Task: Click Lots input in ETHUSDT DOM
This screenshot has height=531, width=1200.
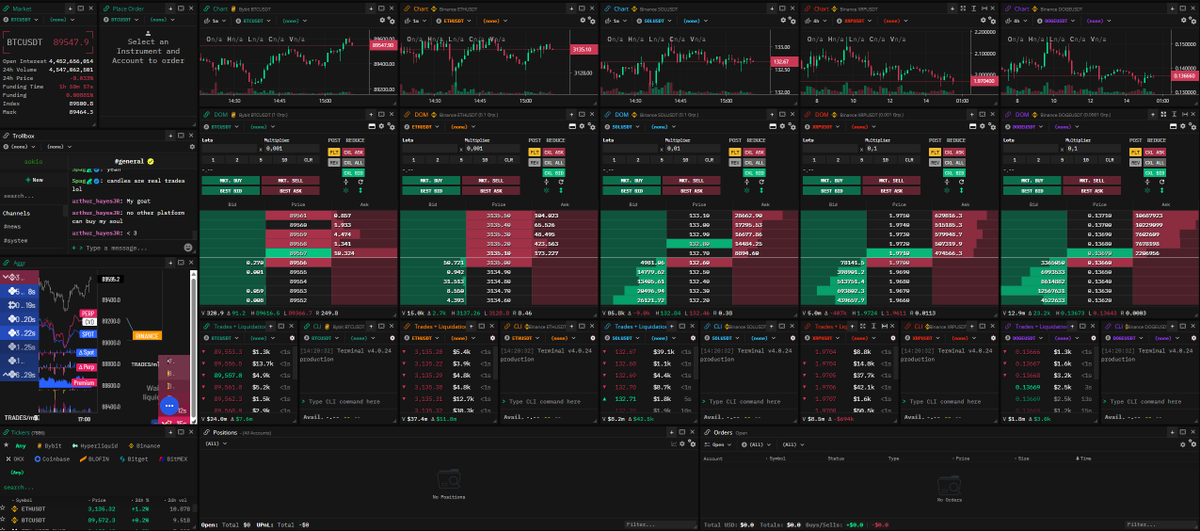Action: pyautogui.click(x=430, y=148)
